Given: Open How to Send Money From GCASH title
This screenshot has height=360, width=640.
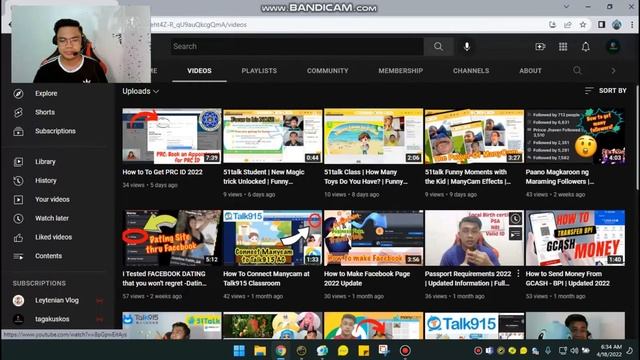Looking at the screenshot, I should (x=568, y=278).
